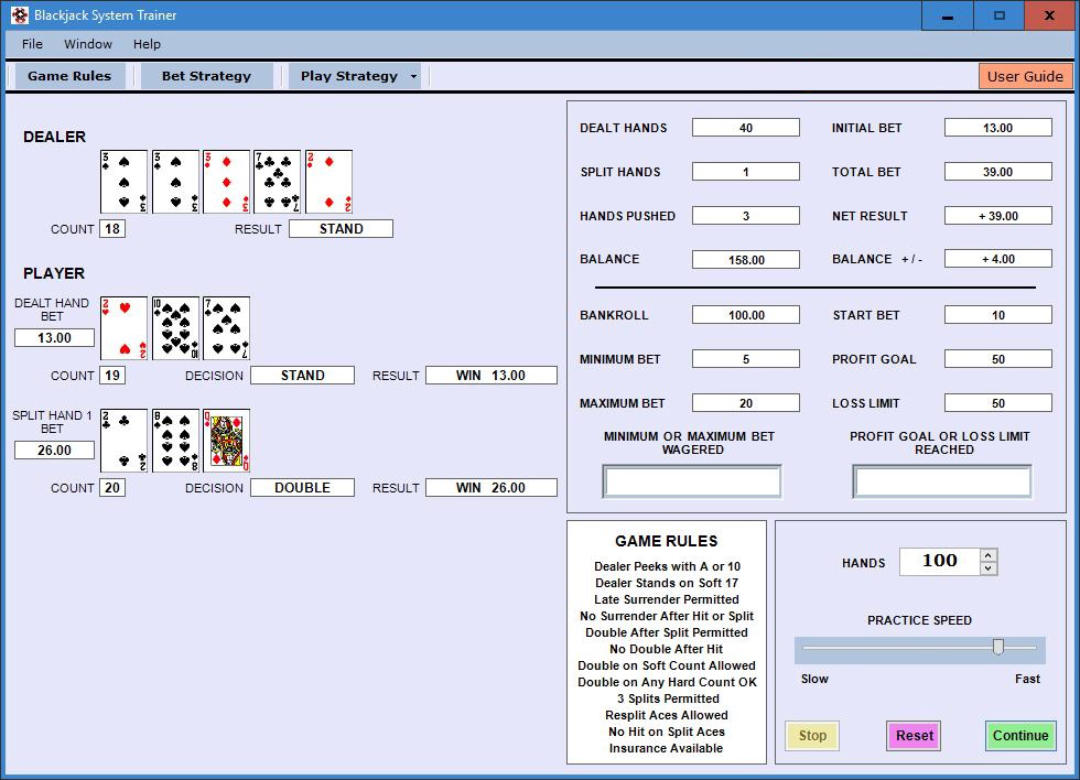Click the yellow Stop button
The width and height of the screenshot is (1080, 780).
(x=812, y=735)
